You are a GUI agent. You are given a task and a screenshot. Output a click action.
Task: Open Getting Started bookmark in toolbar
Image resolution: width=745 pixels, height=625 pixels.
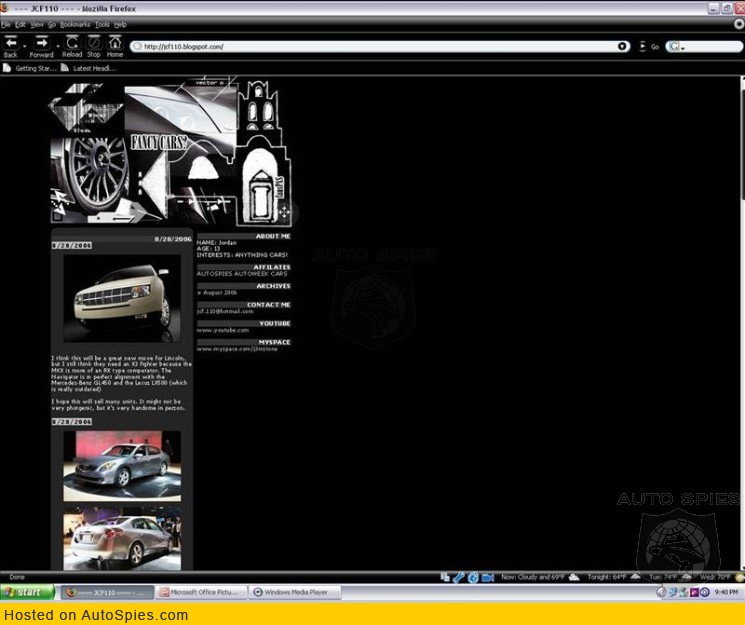click(x=30, y=68)
